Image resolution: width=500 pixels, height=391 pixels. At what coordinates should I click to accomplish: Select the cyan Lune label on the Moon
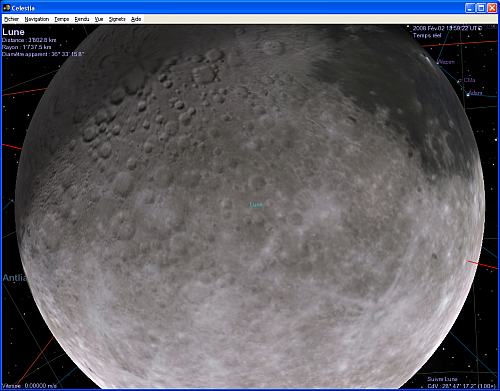pos(256,205)
